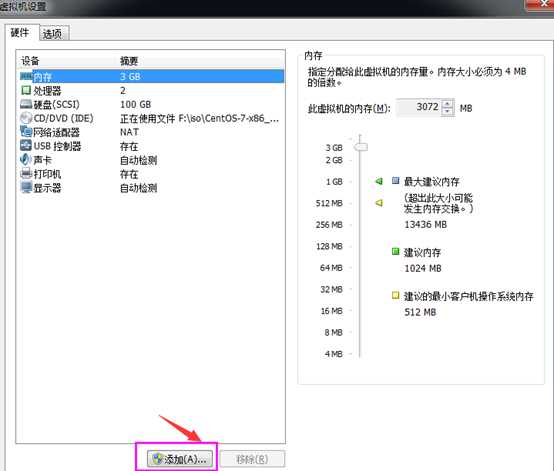Click the 声卡 sound card icon
The width and height of the screenshot is (554, 471).
click(x=25, y=159)
